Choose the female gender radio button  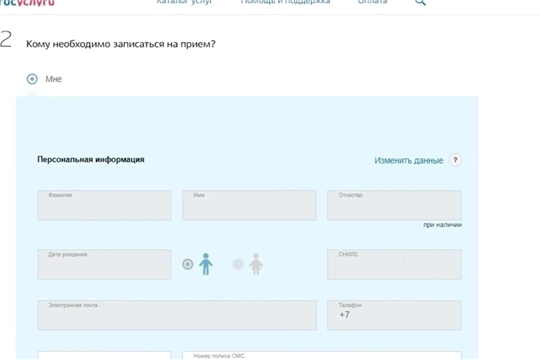tap(238, 264)
